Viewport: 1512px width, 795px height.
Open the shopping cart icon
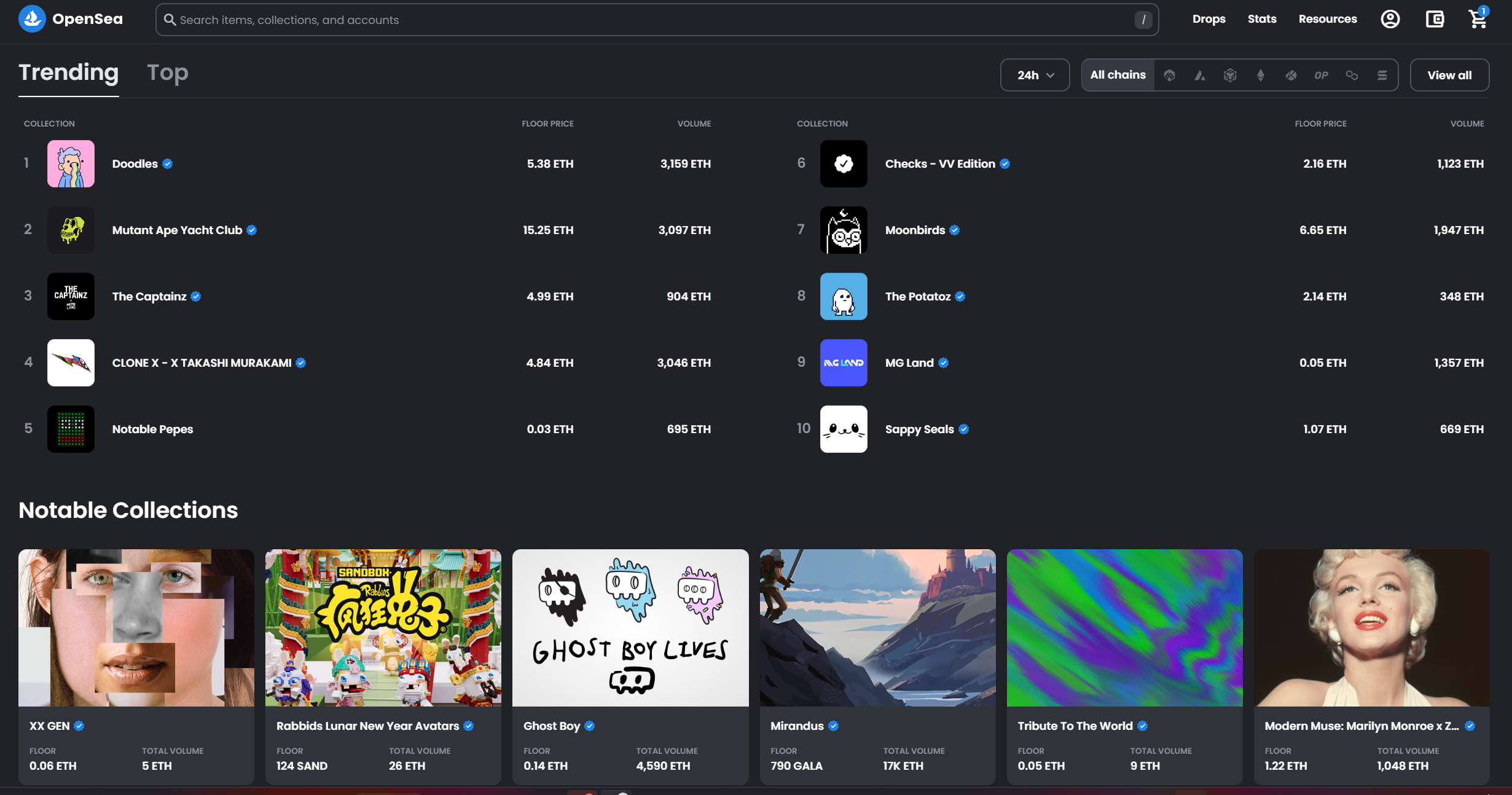pyautogui.click(x=1478, y=19)
